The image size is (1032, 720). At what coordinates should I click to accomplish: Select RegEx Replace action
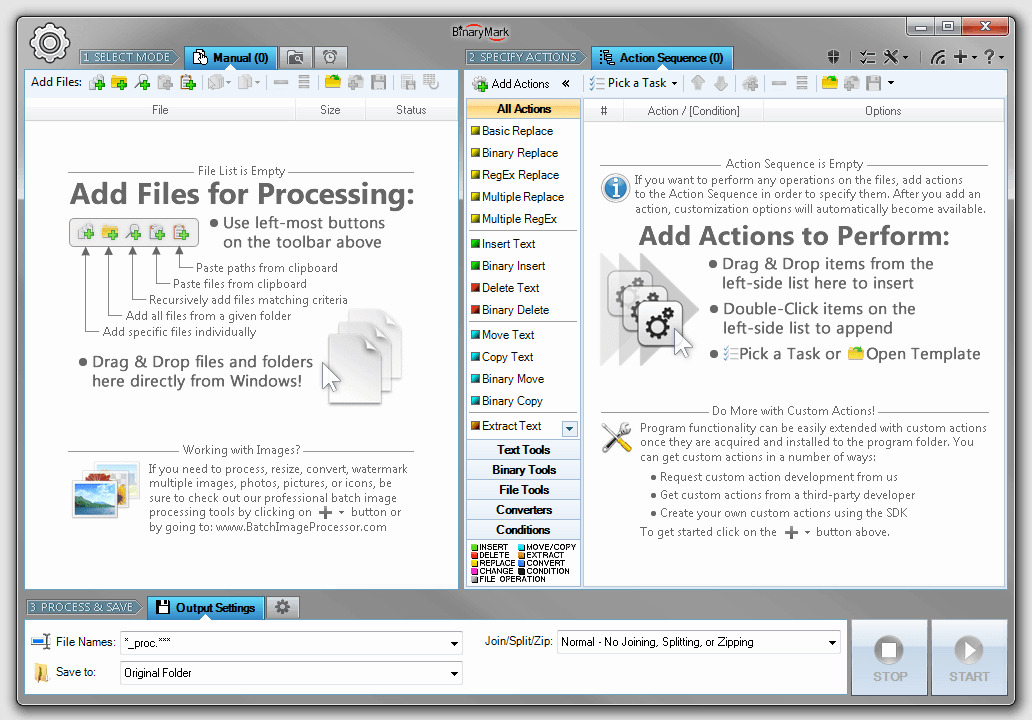[515, 175]
